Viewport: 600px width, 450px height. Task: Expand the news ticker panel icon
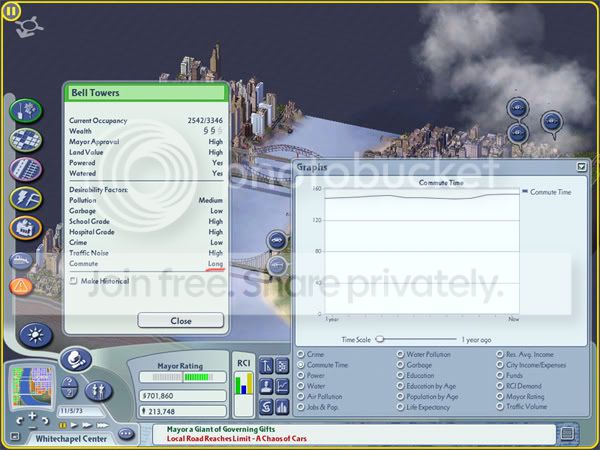pos(567,433)
